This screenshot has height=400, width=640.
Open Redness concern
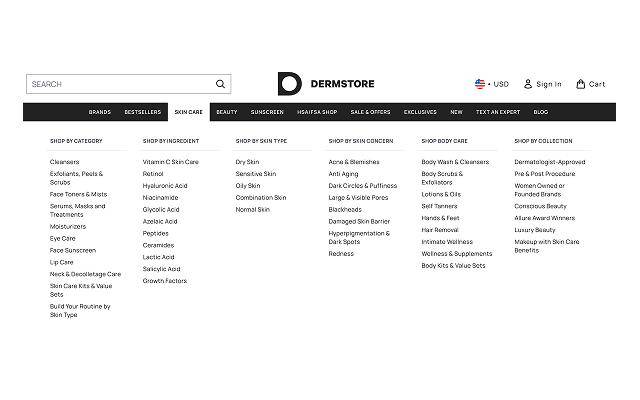pyautogui.click(x=341, y=253)
